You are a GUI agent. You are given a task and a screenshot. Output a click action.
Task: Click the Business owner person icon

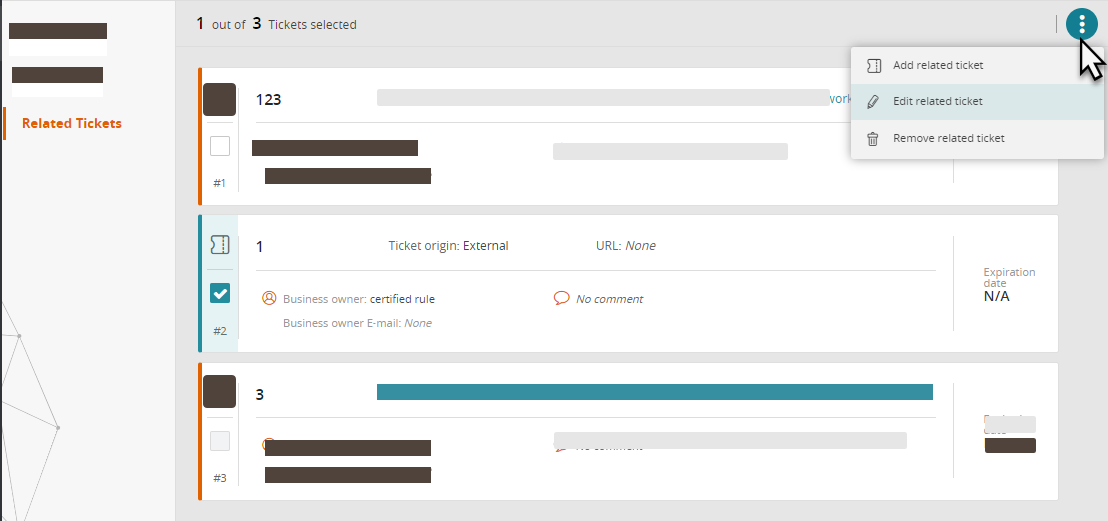tap(268, 298)
